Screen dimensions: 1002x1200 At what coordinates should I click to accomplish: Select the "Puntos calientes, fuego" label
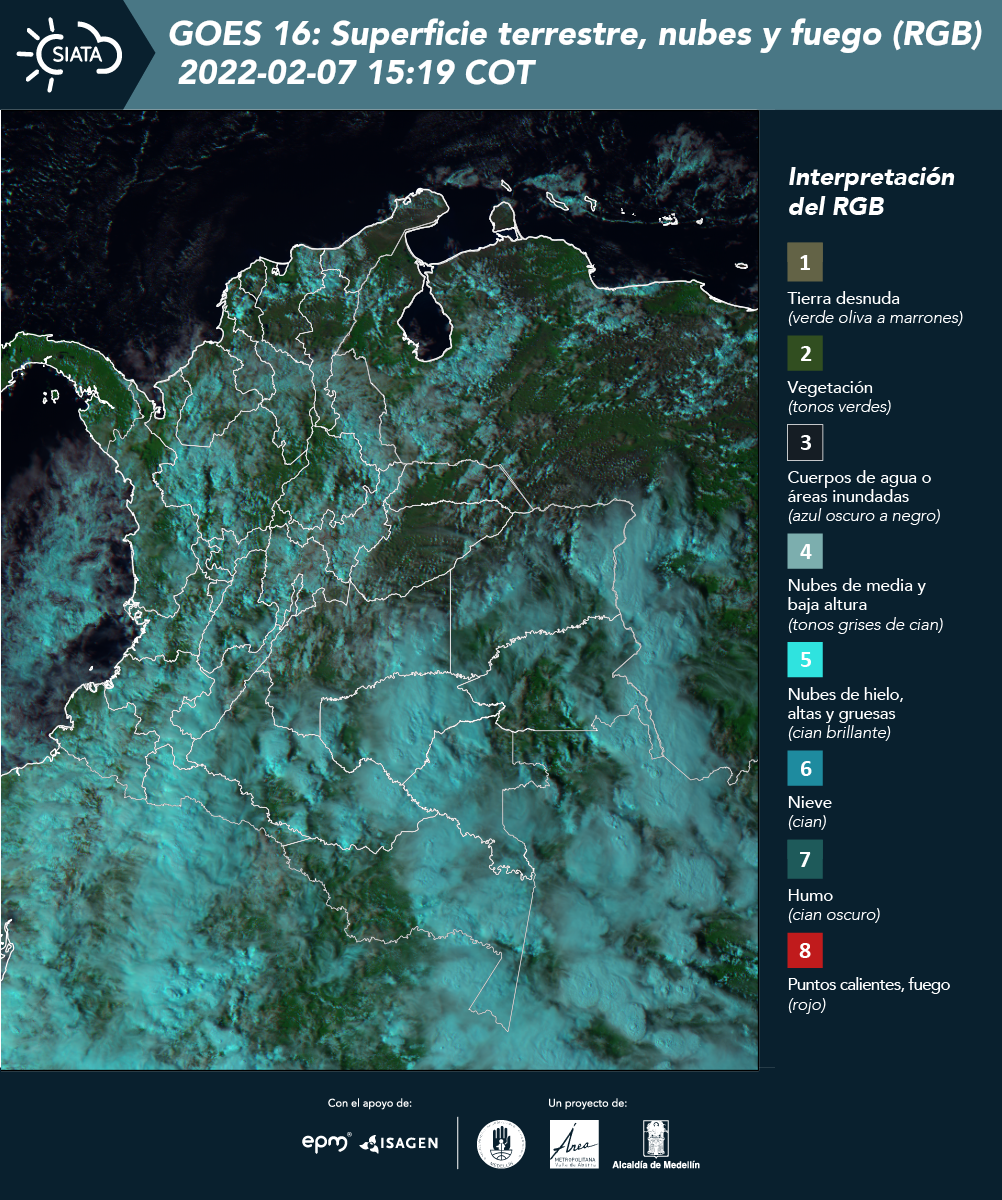869,985
